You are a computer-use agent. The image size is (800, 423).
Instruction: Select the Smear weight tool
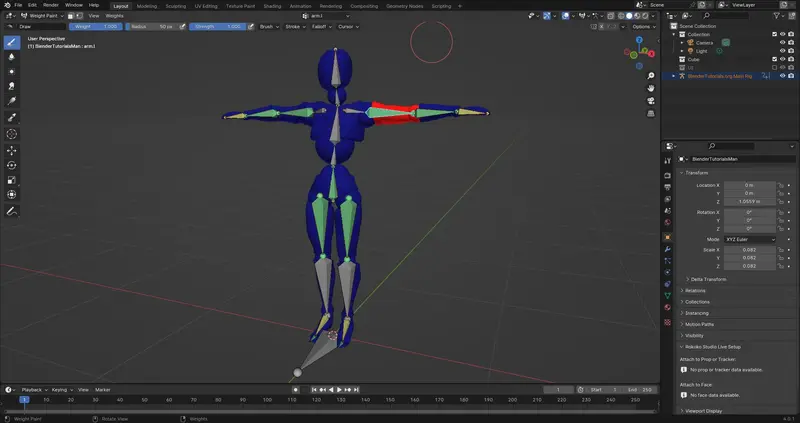[x=12, y=86]
